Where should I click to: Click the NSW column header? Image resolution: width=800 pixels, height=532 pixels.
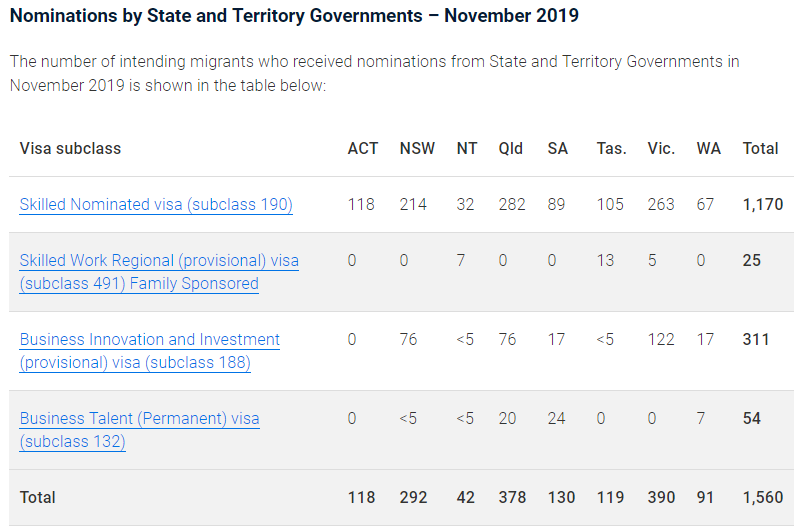[x=417, y=148]
